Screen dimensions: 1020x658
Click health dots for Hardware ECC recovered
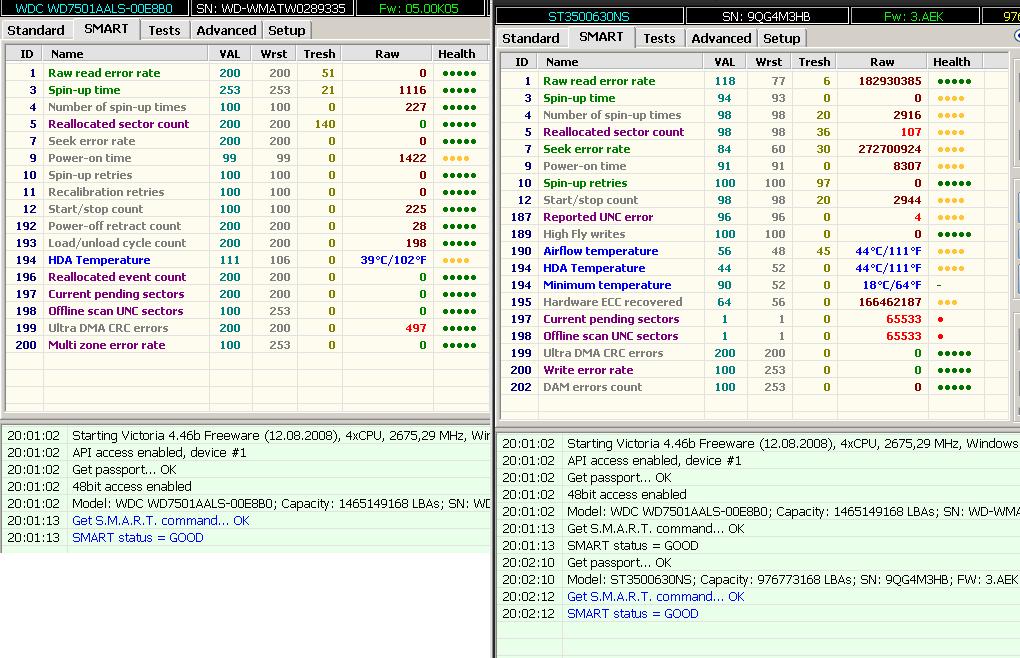coord(947,302)
